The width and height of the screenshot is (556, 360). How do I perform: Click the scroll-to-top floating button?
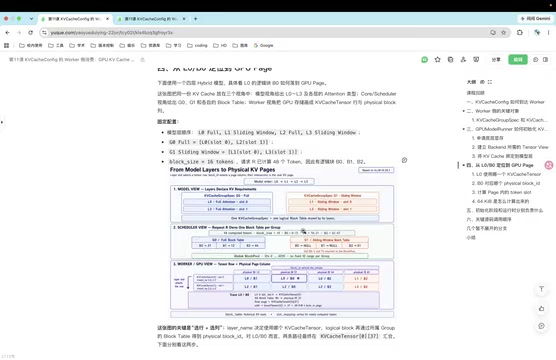541,289
